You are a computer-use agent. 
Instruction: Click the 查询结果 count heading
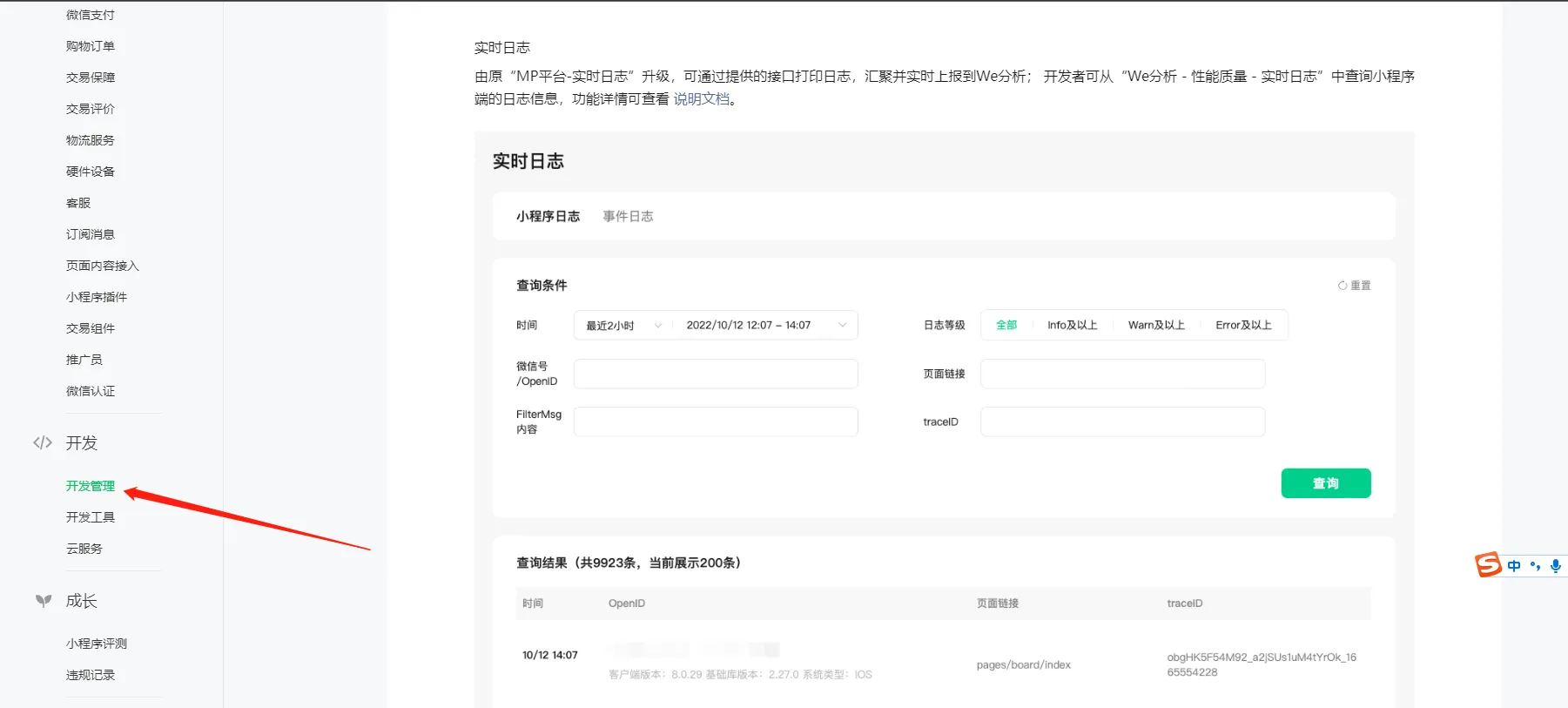(x=629, y=563)
